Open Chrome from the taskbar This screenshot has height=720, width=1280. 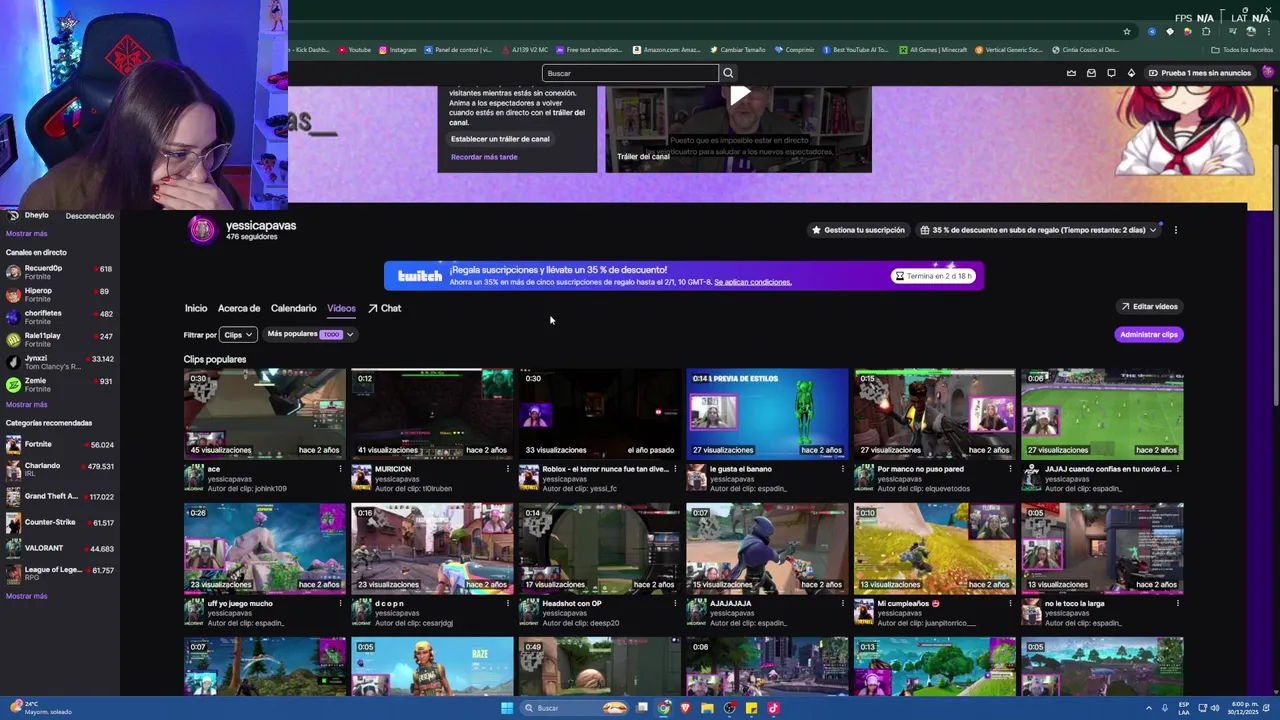point(664,708)
